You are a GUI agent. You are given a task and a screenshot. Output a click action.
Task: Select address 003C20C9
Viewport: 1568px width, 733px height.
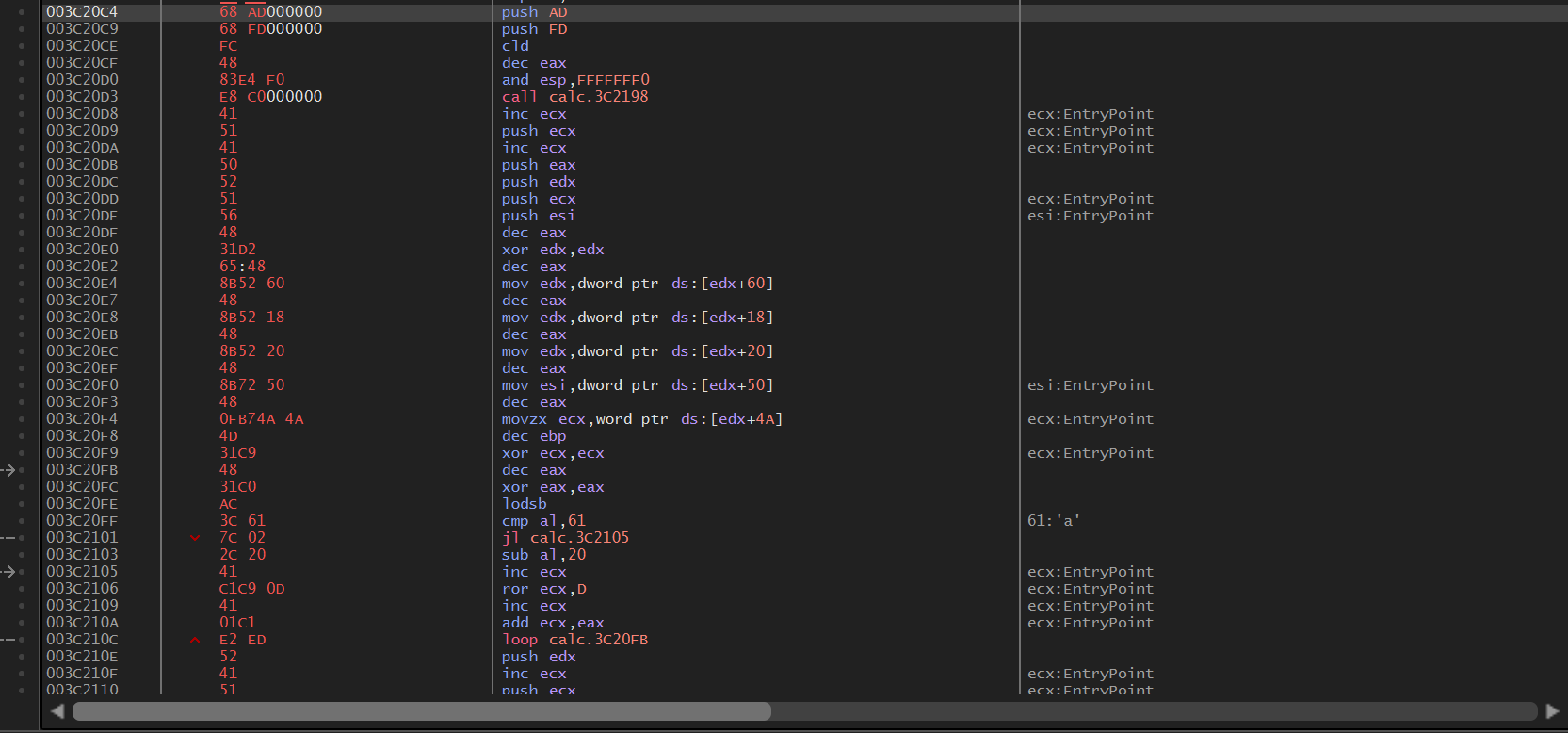point(82,29)
